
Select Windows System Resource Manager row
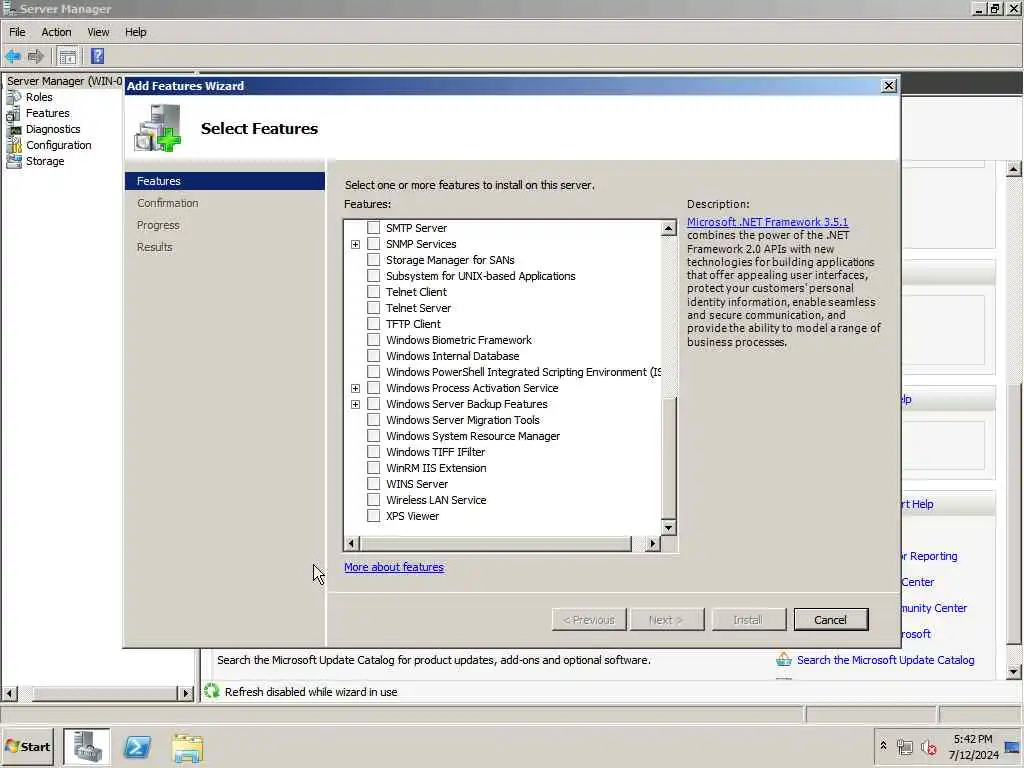point(473,436)
